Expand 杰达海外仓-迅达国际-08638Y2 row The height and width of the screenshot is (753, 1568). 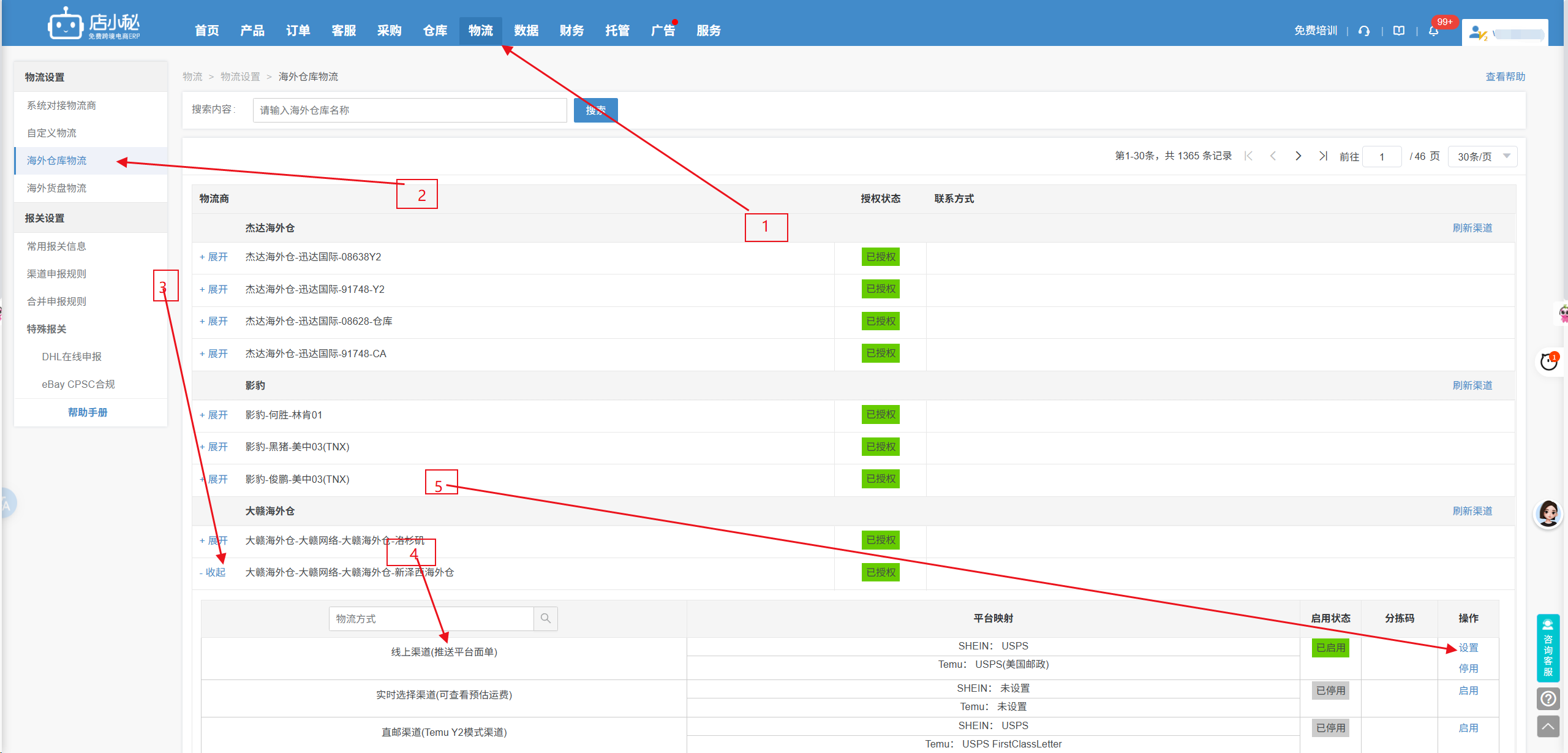point(214,257)
